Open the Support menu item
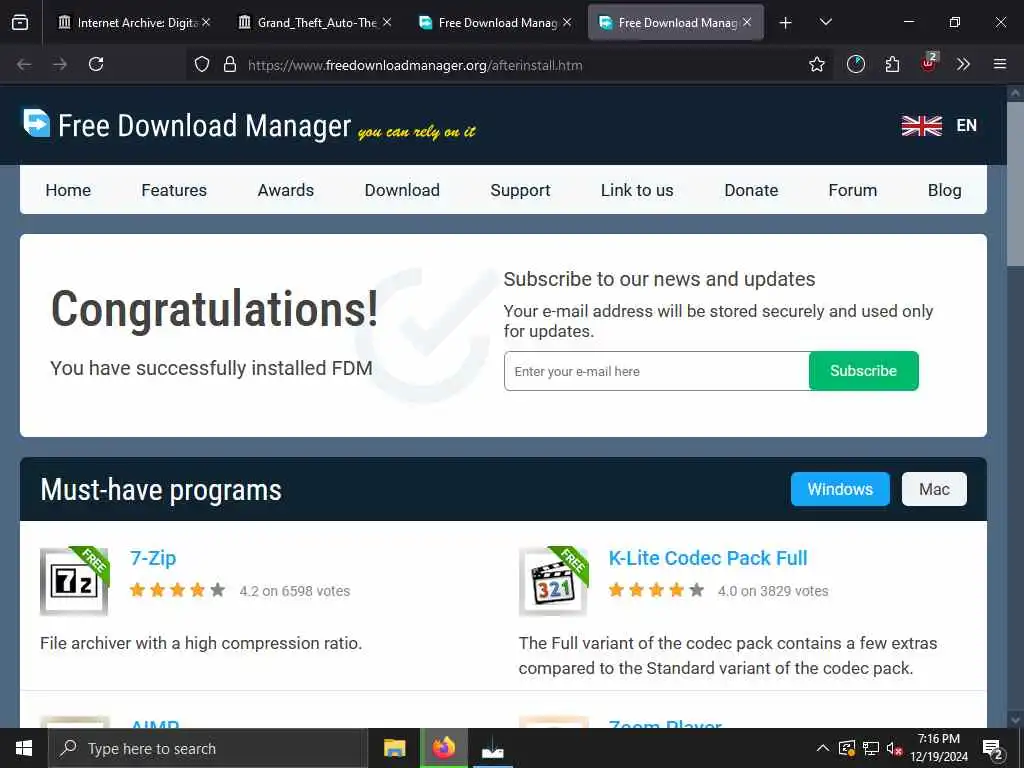 pos(520,190)
